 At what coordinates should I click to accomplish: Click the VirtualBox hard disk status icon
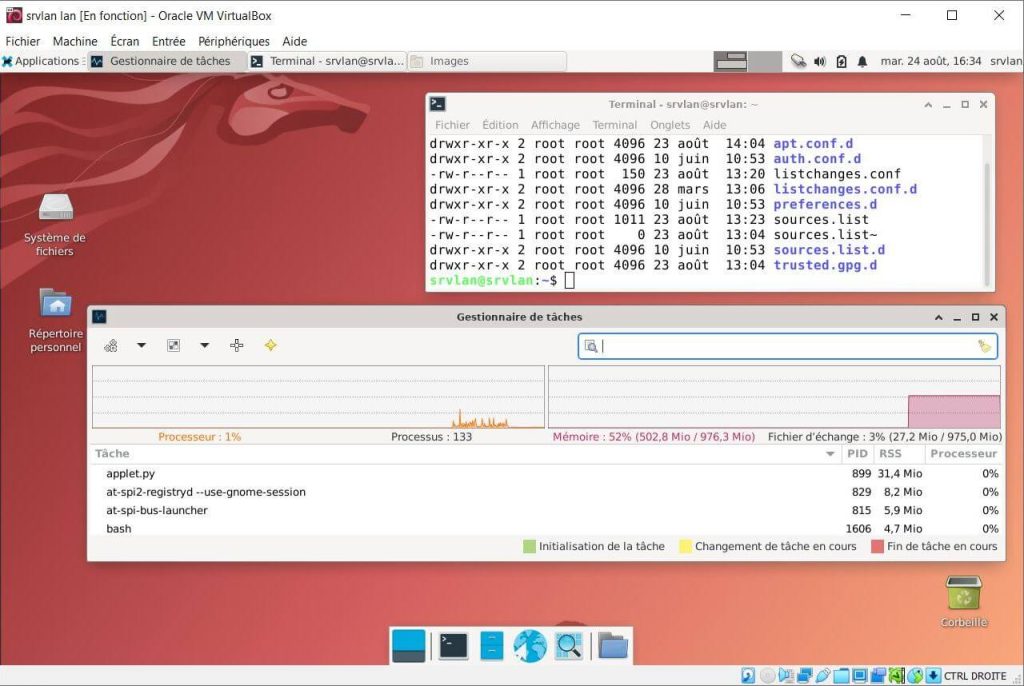pos(748,676)
